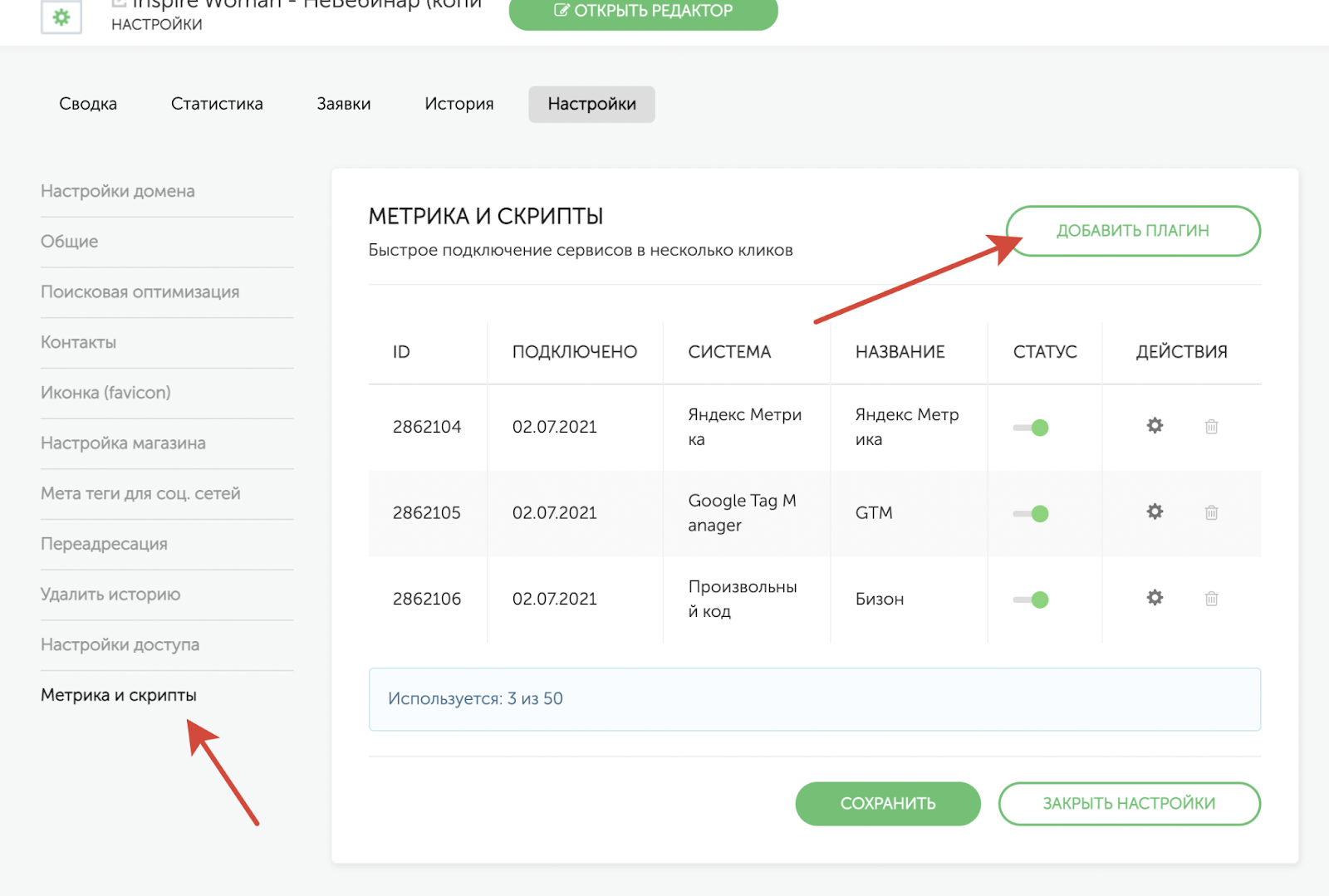Click trash icon for Бизон plugin
The image size is (1329, 896).
[1211, 599]
